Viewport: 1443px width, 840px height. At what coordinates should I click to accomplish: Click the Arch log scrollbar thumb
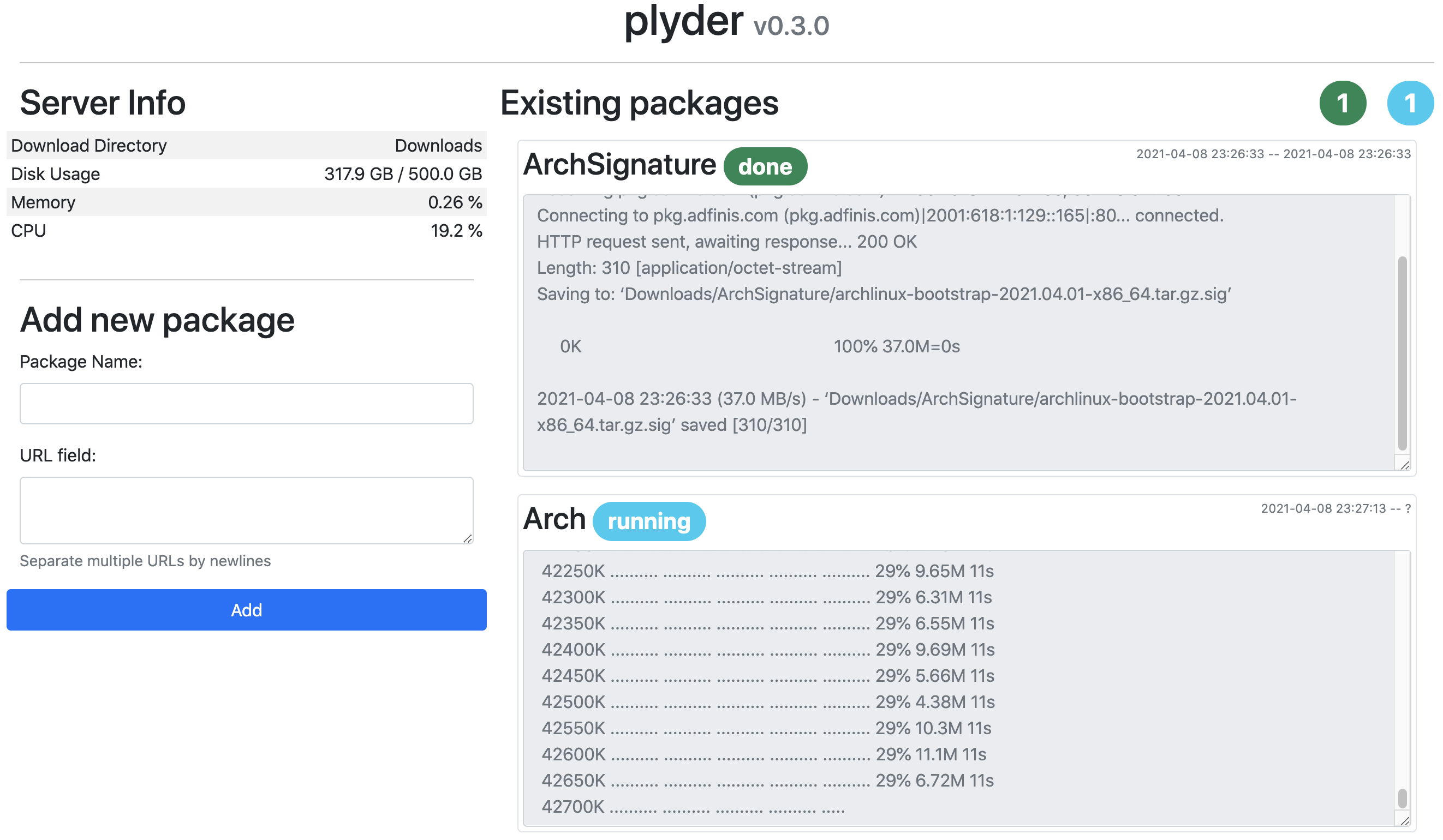1402,798
